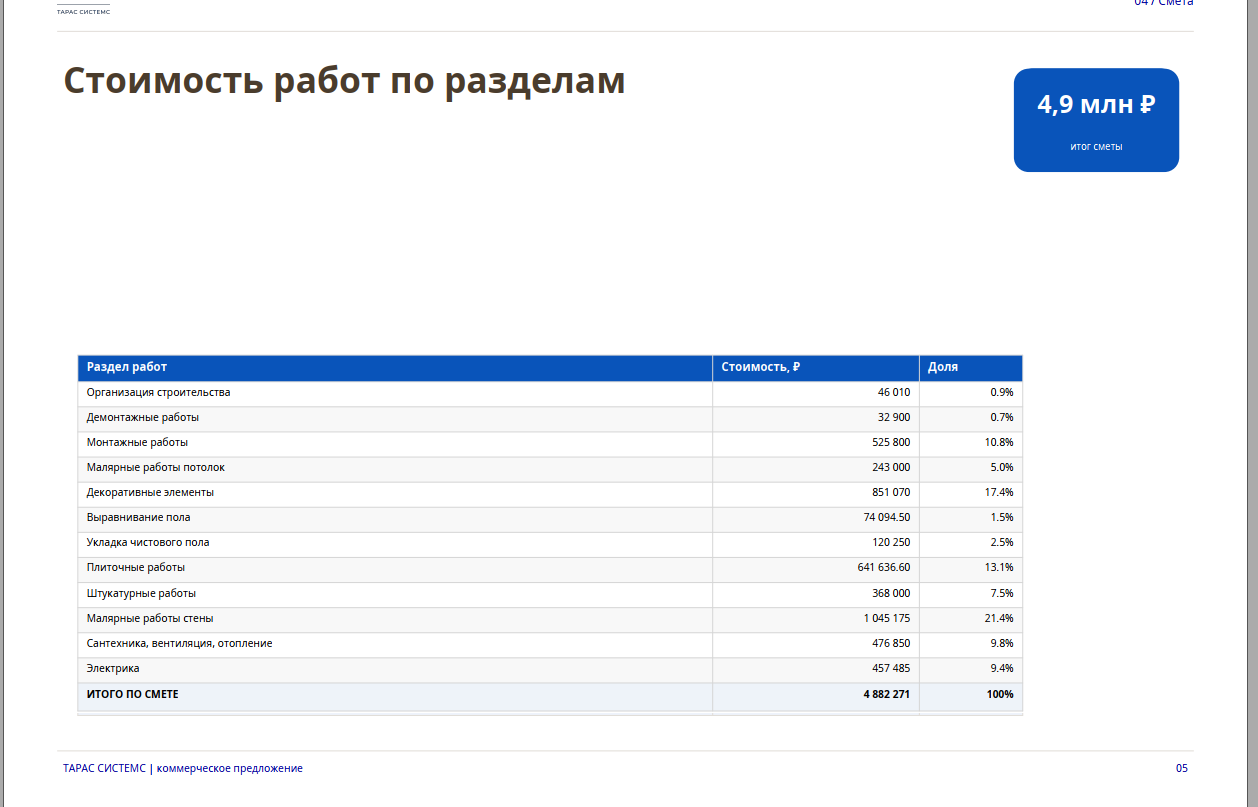Select the Демонтажные работы row label
The width and height of the screenshot is (1258, 807).
[x=143, y=418]
